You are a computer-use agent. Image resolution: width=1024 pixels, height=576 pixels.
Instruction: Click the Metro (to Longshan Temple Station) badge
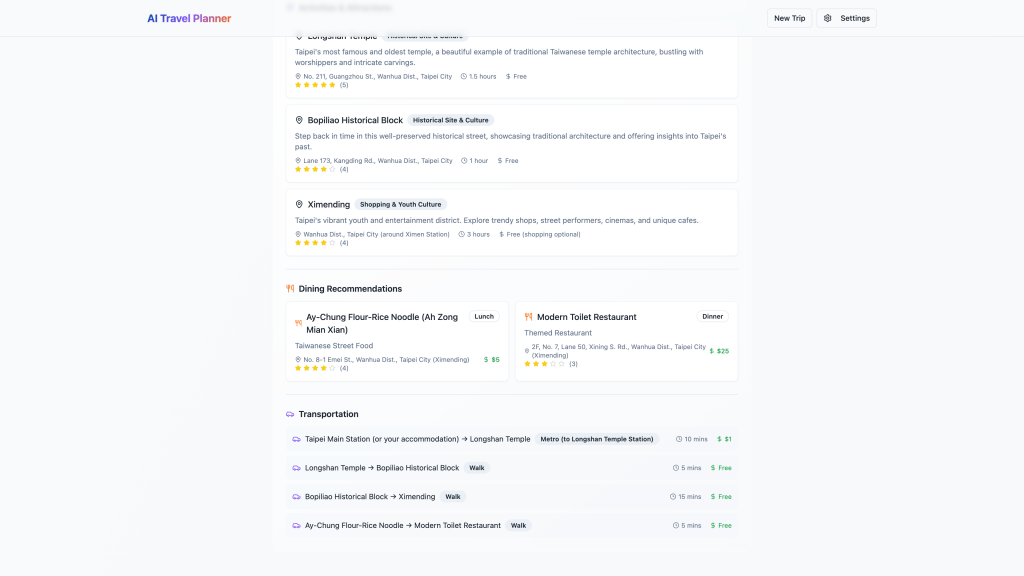coord(597,439)
